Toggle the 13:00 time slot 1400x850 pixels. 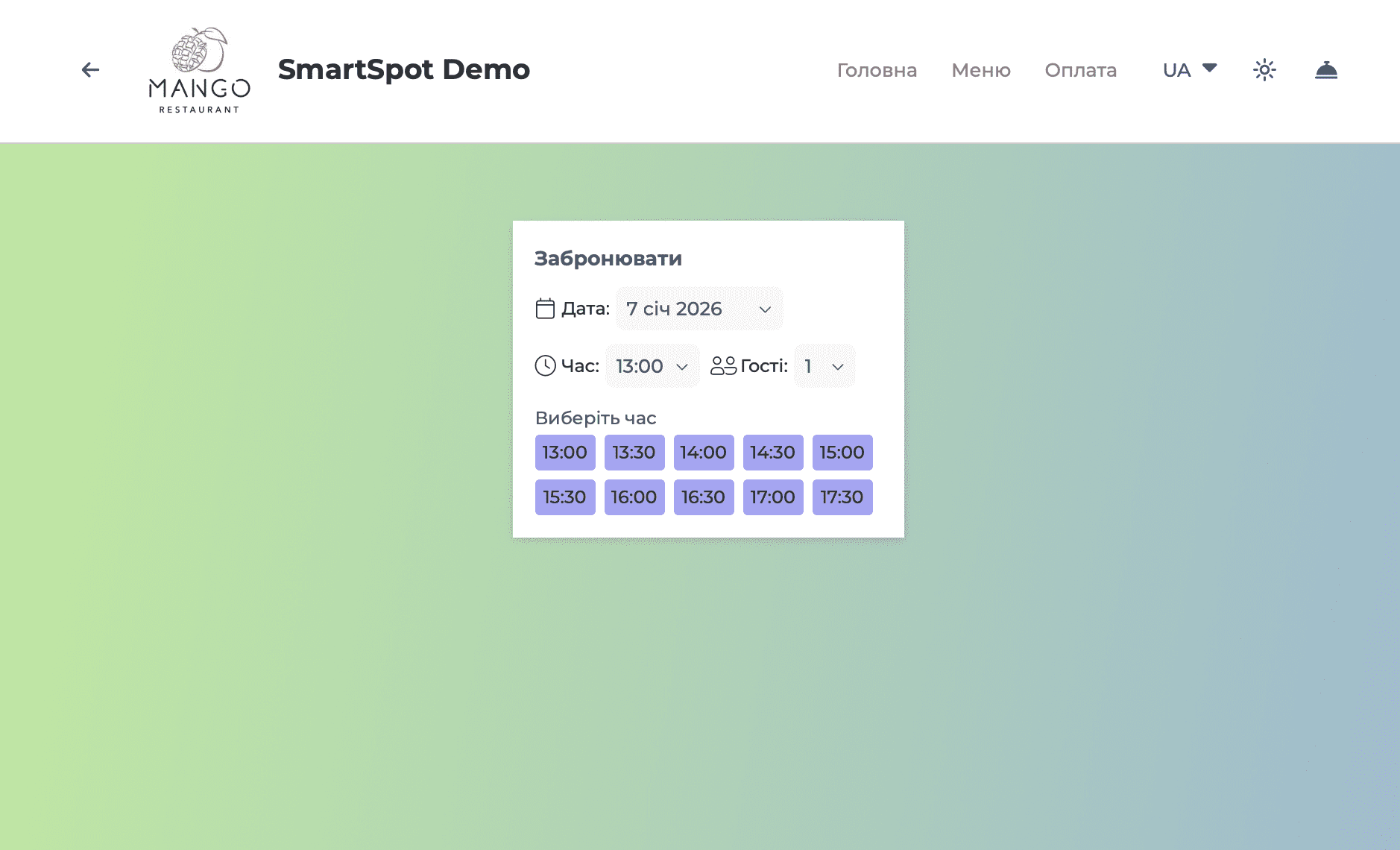(564, 452)
